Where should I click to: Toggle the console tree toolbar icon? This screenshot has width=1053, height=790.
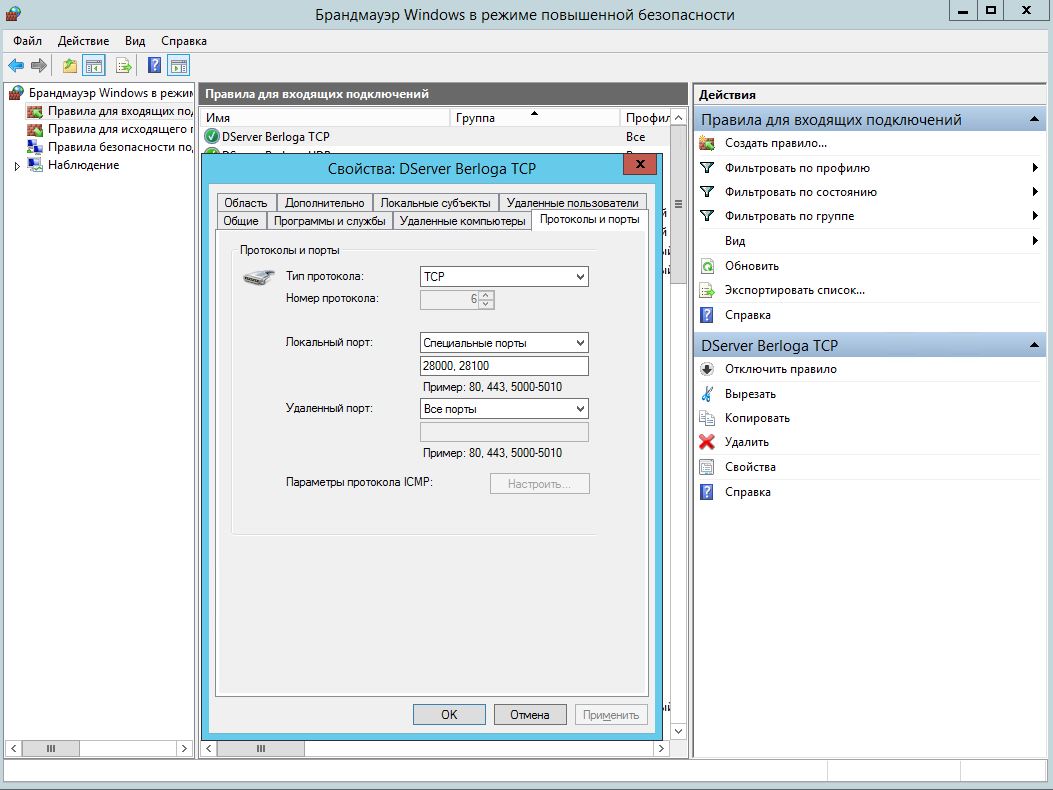click(94, 65)
